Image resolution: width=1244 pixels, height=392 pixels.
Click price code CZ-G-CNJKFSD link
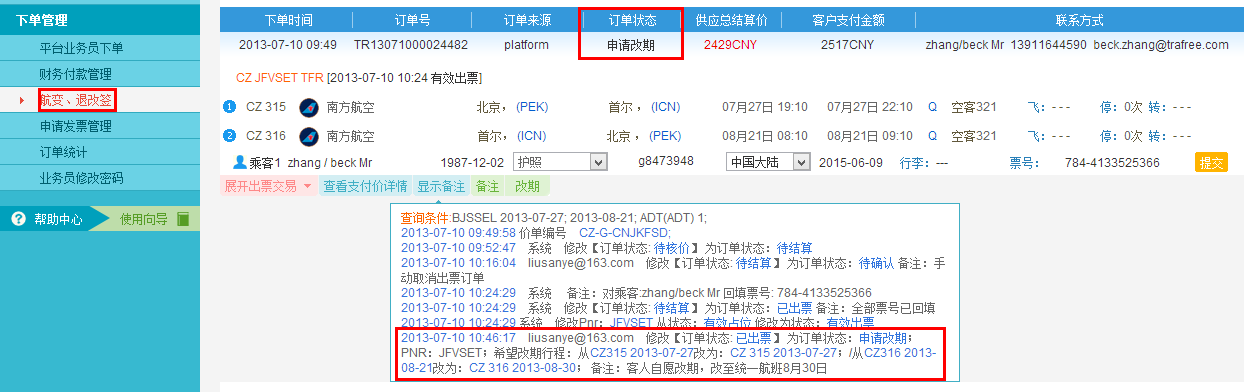[625, 232]
